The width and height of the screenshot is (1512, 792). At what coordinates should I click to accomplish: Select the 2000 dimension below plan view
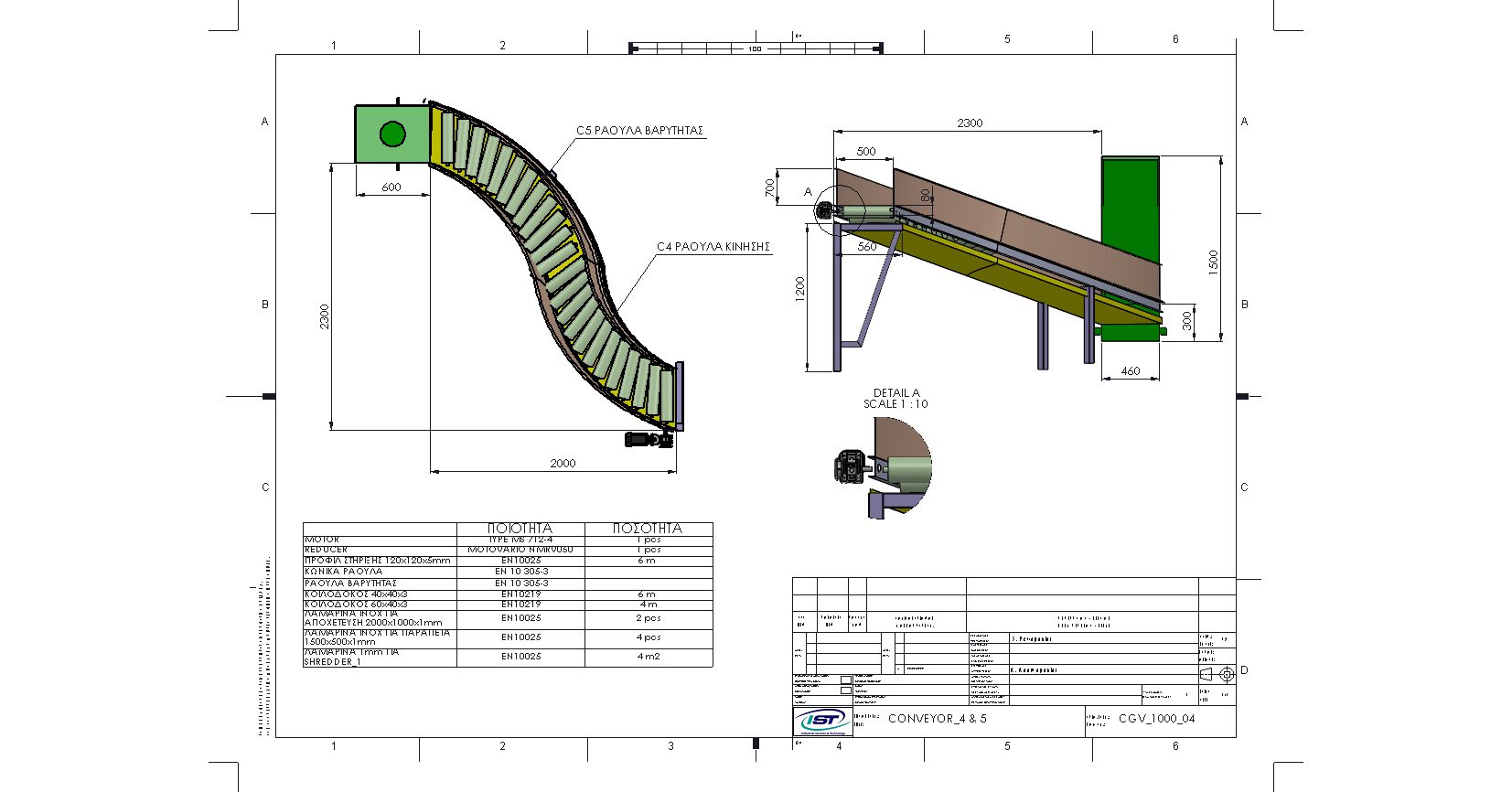point(563,464)
